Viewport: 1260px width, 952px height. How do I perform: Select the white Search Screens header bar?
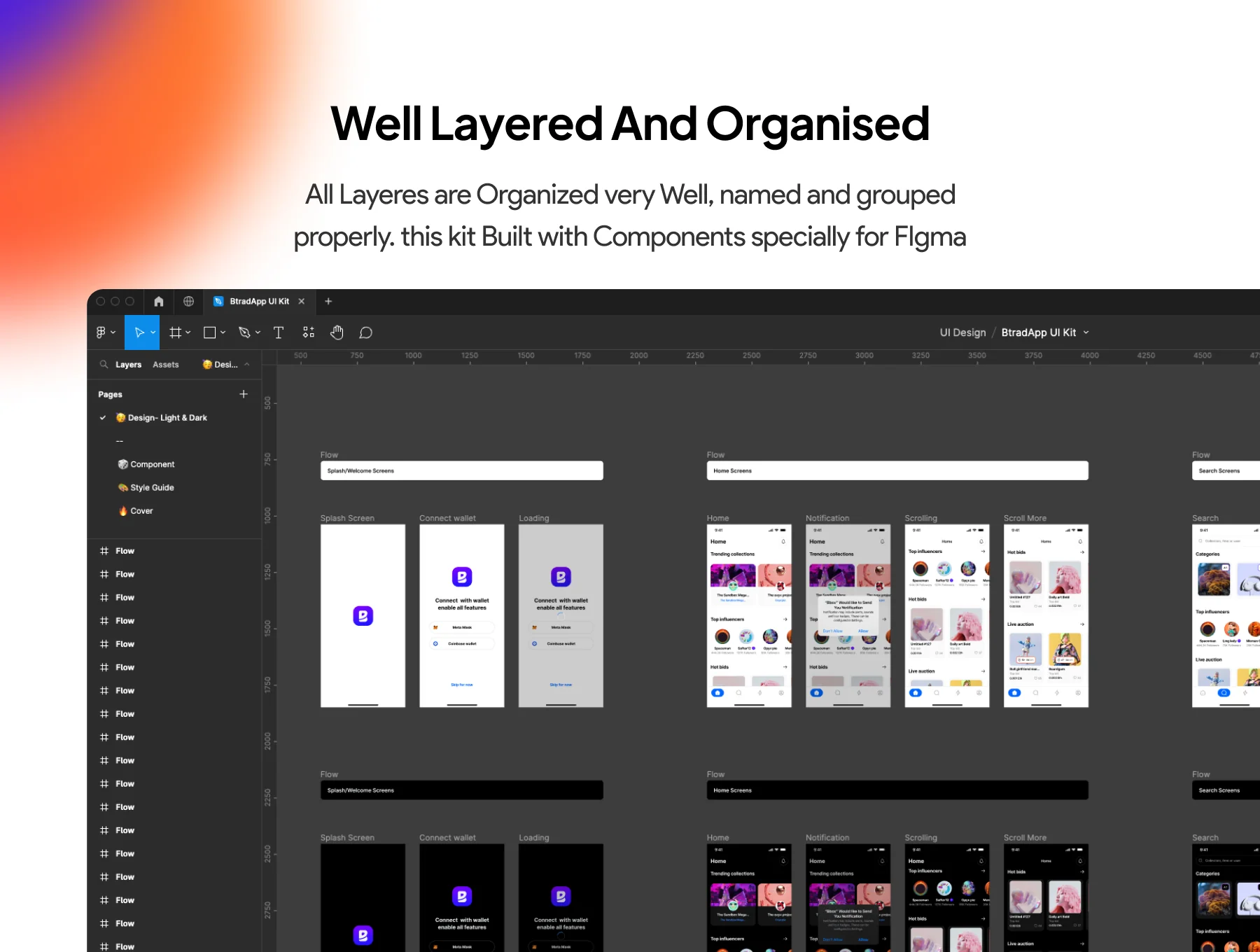(1226, 470)
